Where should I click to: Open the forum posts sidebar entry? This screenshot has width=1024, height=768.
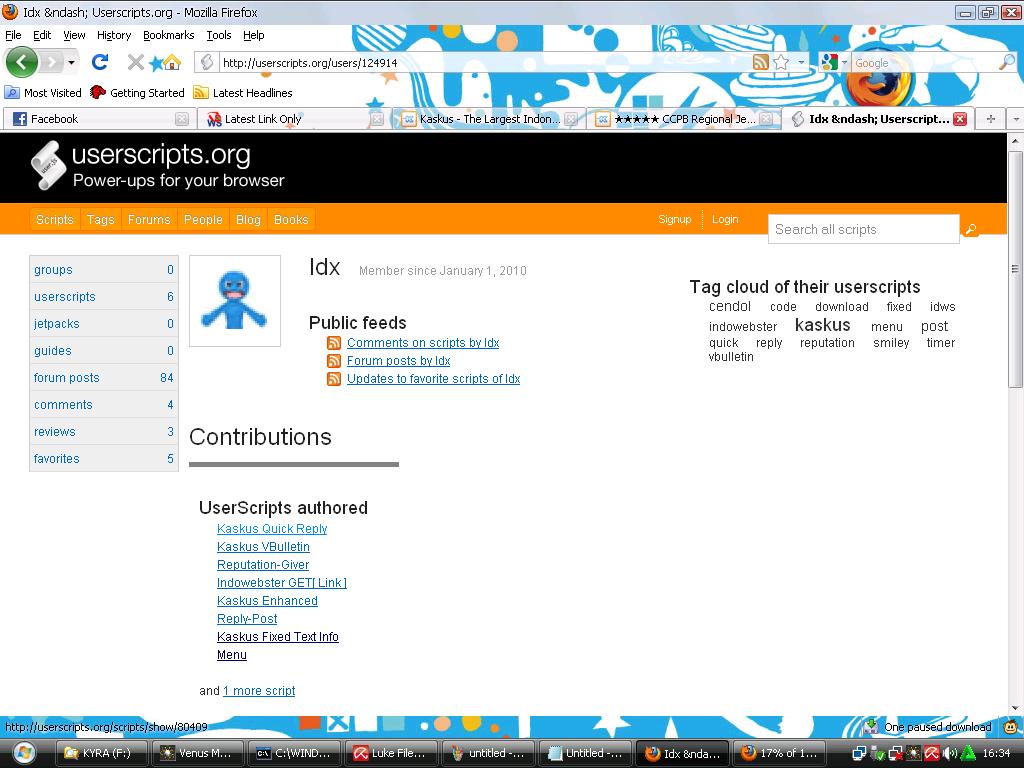[104, 377]
